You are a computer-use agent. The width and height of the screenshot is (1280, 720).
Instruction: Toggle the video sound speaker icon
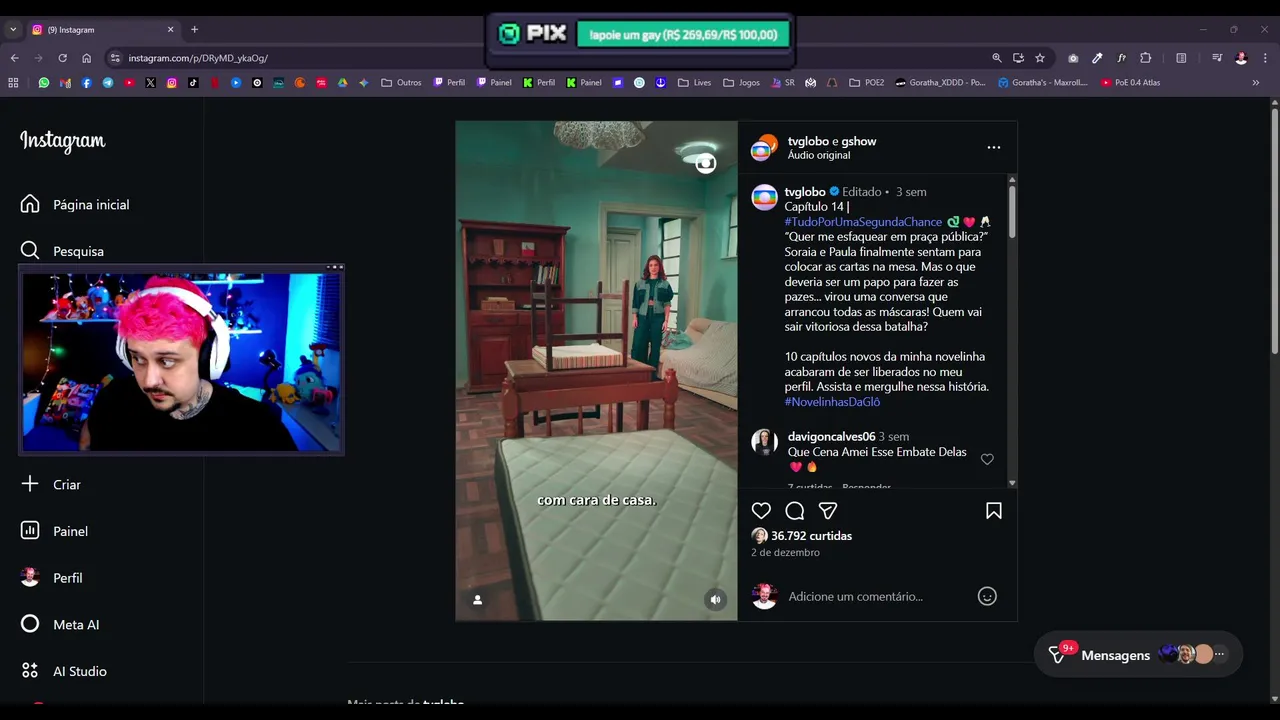pyautogui.click(x=715, y=600)
